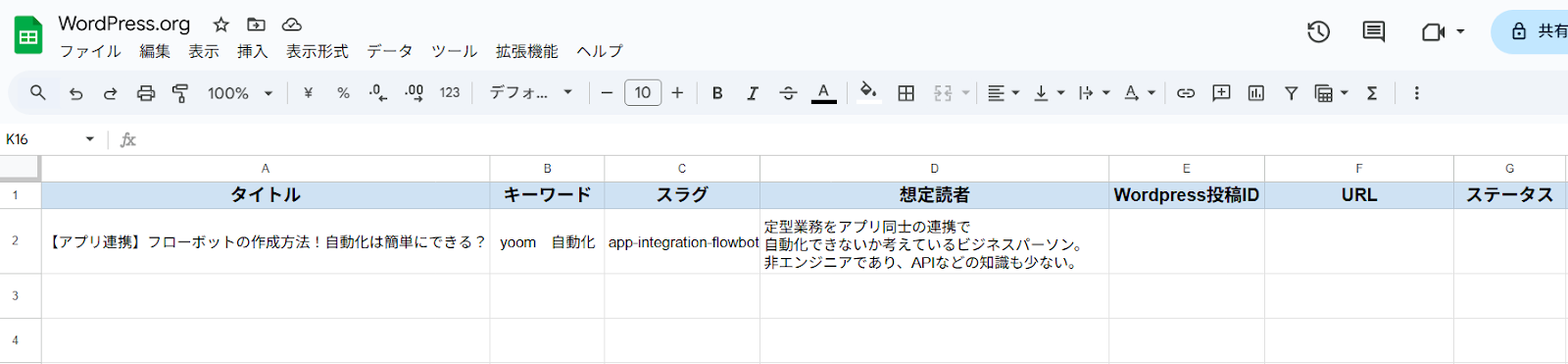The height and width of the screenshot is (364, 1568).
Task: Open the text rotation dropdown
Action: tap(1139, 93)
